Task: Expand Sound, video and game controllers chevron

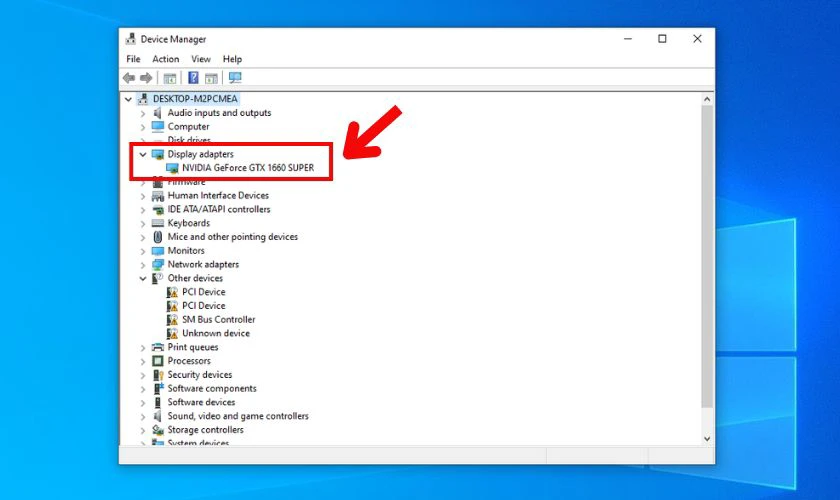Action: pyautogui.click(x=142, y=417)
